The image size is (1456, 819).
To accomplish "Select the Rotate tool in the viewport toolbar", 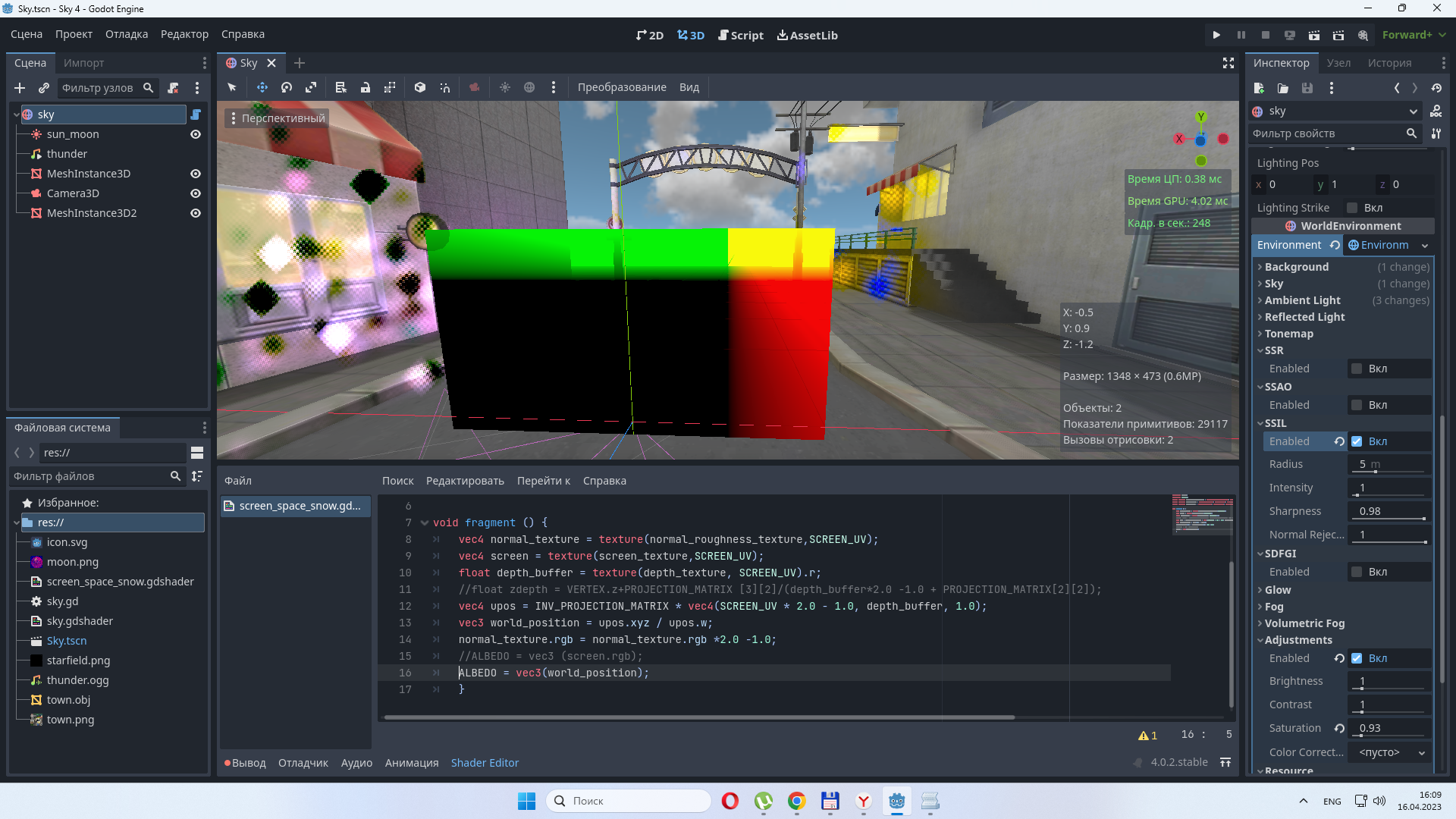I will [x=287, y=87].
